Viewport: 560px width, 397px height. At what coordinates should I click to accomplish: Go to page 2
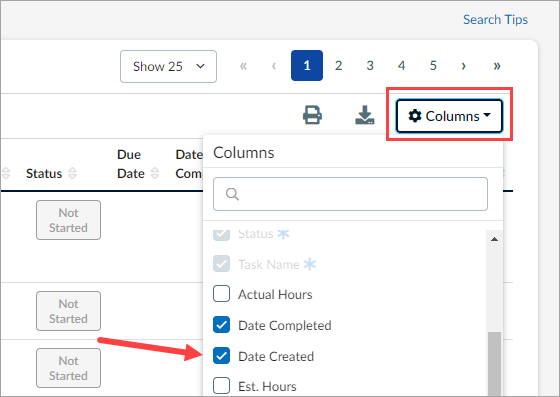coord(338,66)
